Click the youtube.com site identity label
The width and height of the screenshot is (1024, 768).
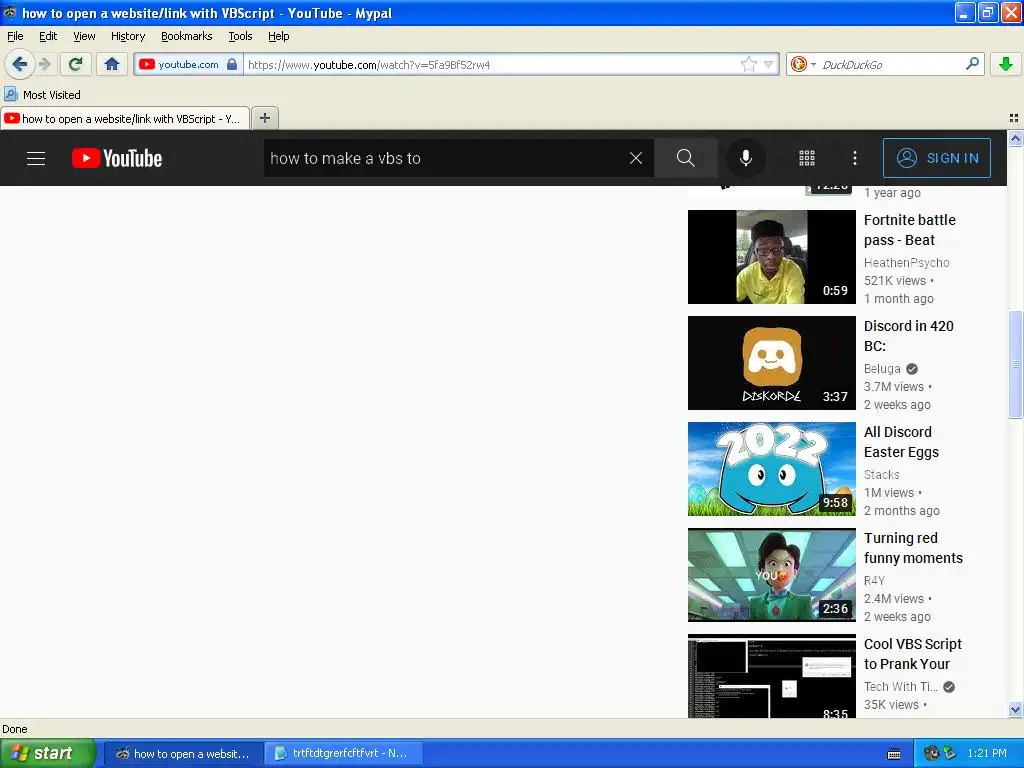pos(188,64)
